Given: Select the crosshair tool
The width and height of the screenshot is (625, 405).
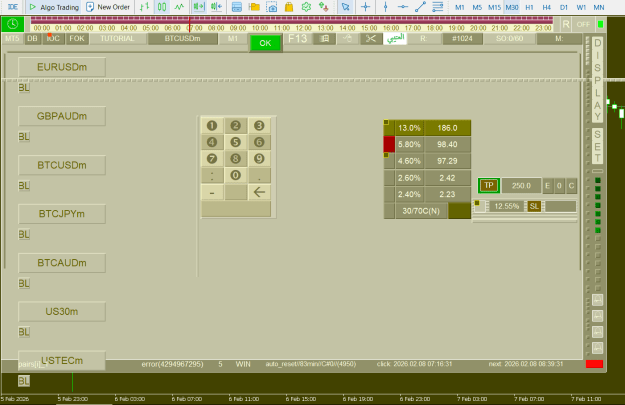Looking at the screenshot, I should (x=365, y=7).
